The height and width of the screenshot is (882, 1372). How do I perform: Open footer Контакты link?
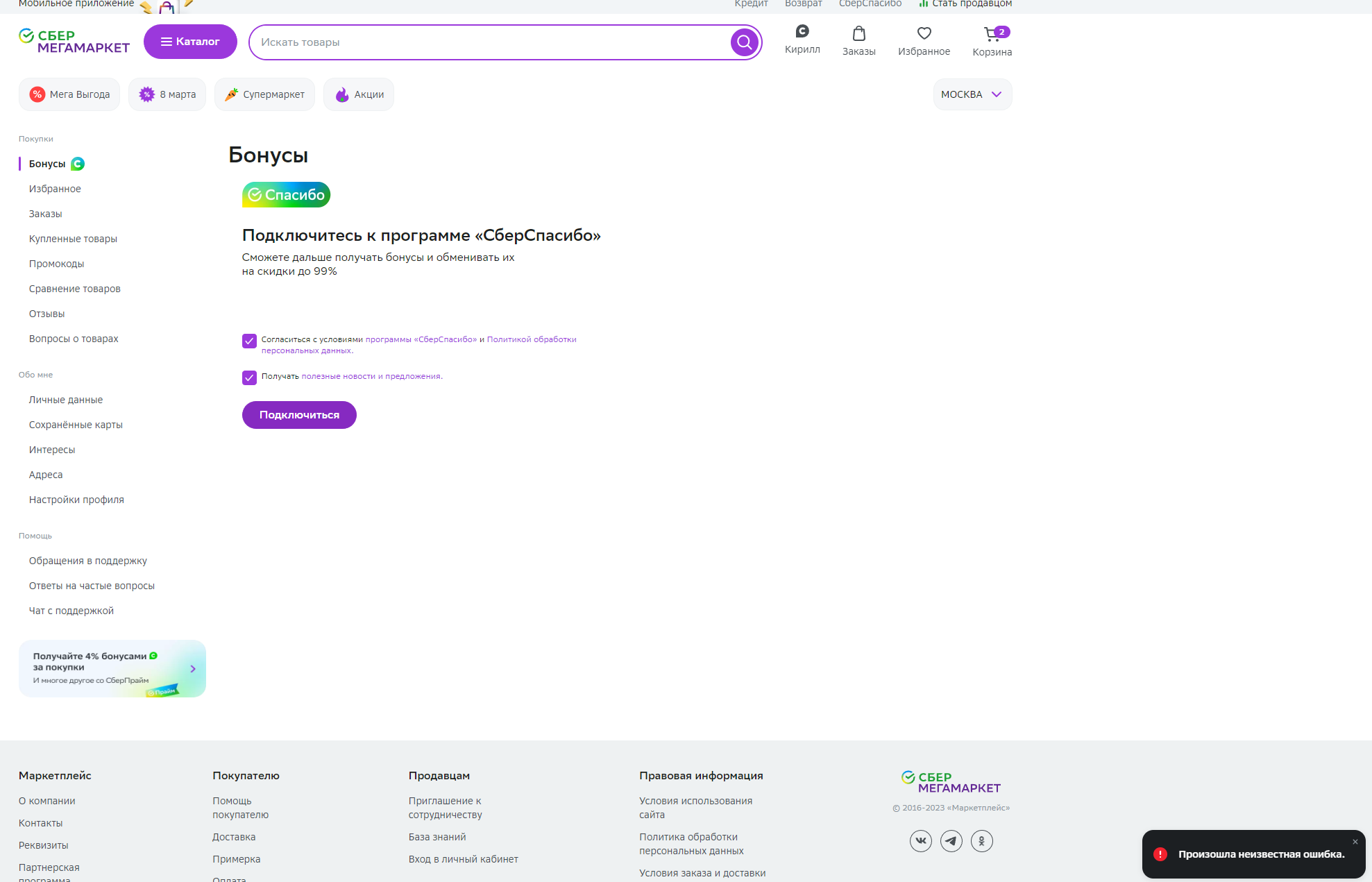tap(40, 823)
